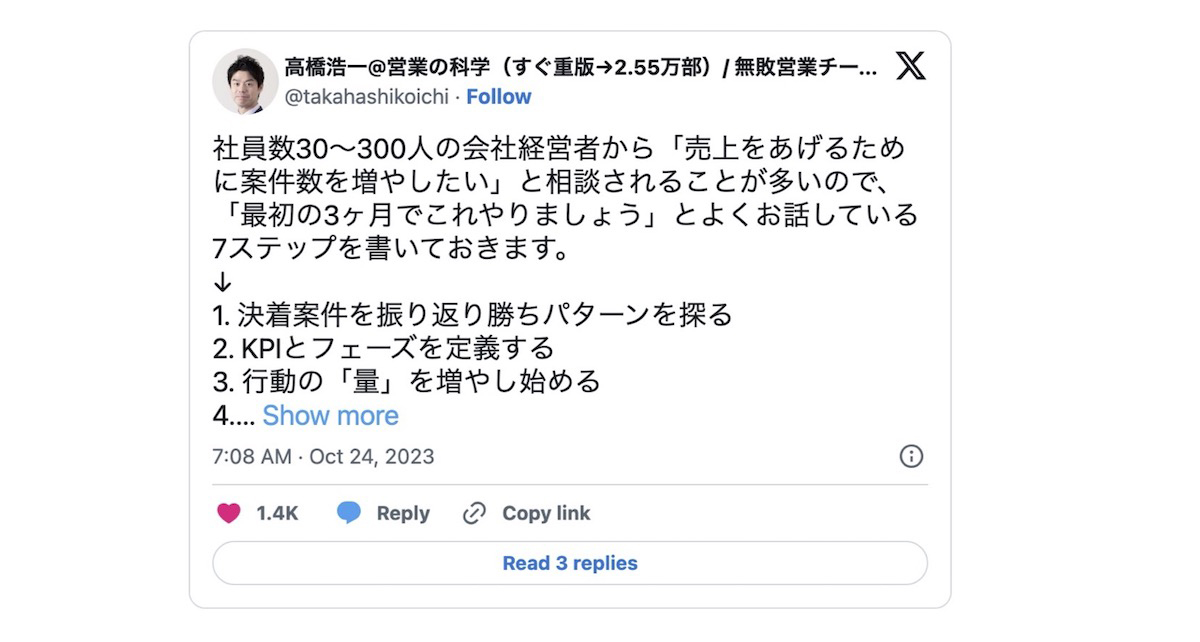Click the line 2. KPIとフェーズを定義する

[x=383, y=348]
